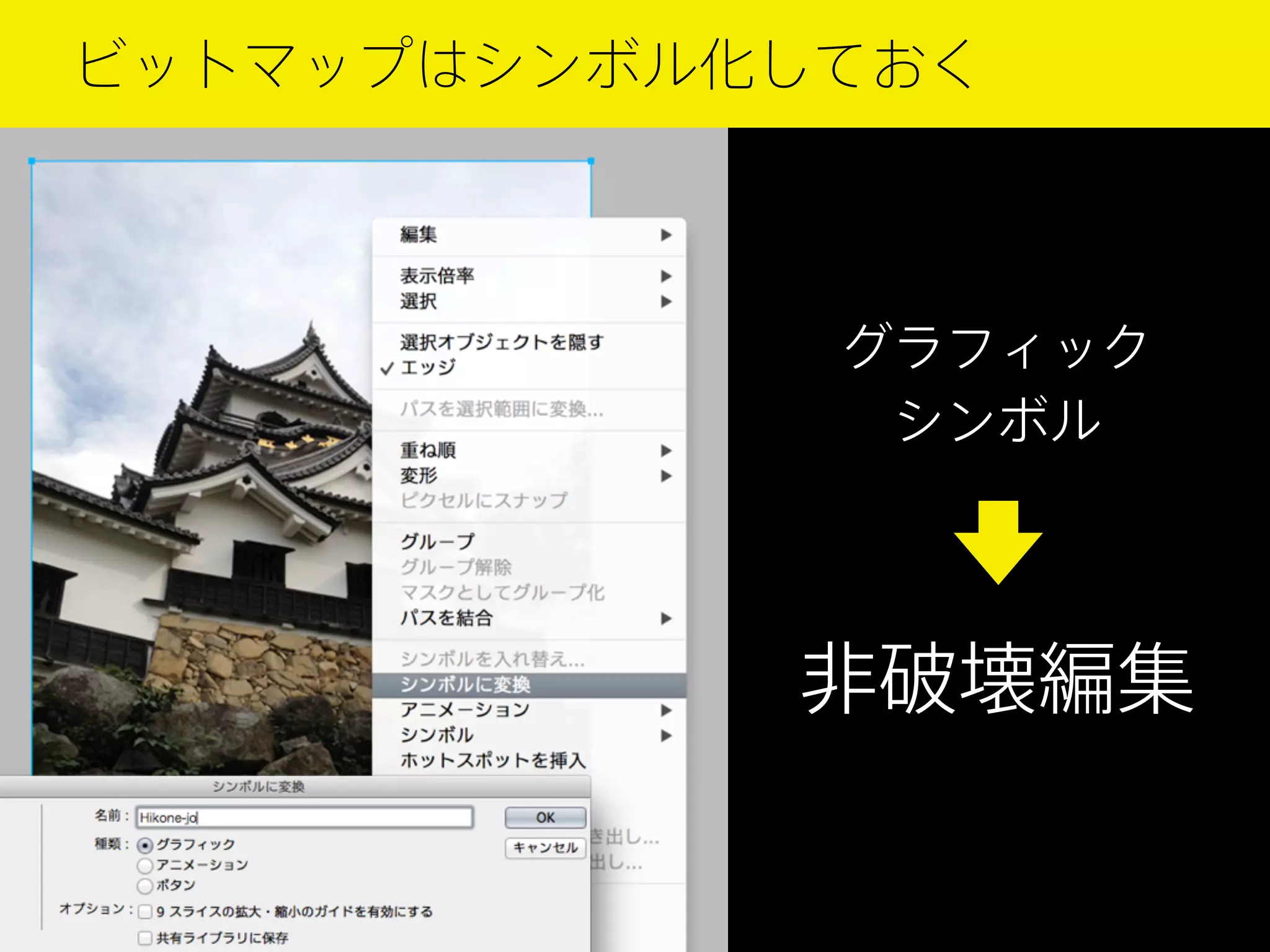Expand the arrow beside シンボル
The height and width of the screenshot is (952, 1270).
click(x=666, y=736)
